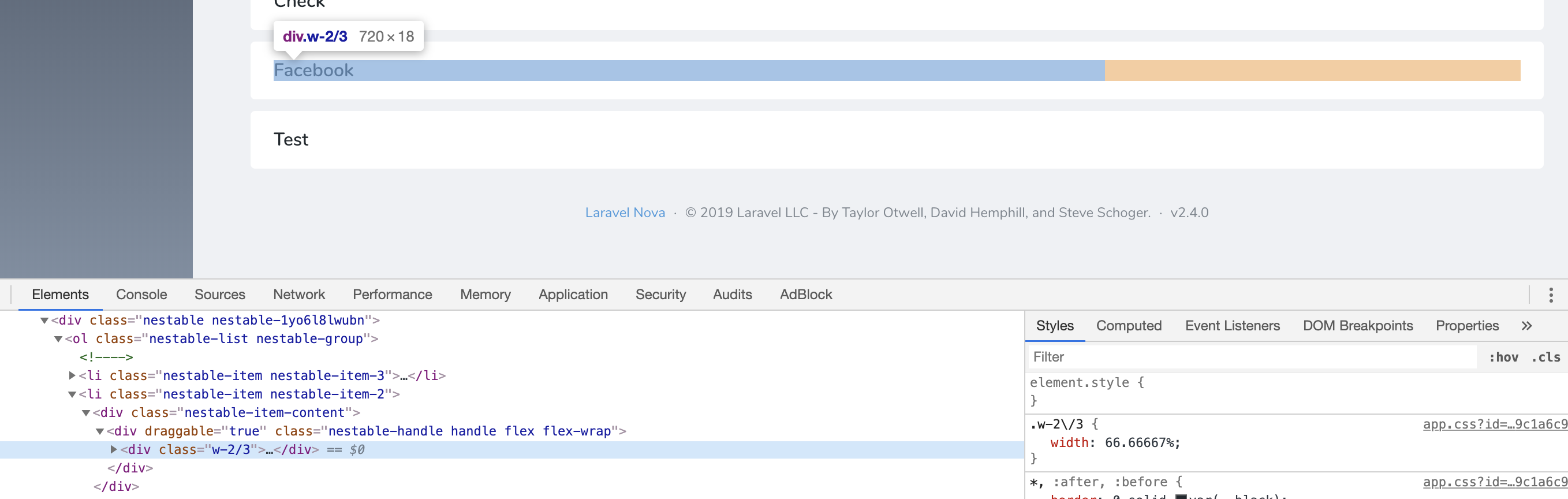Open the AdBlock tab
The height and width of the screenshot is (499, 1568).
coord(806,295)
